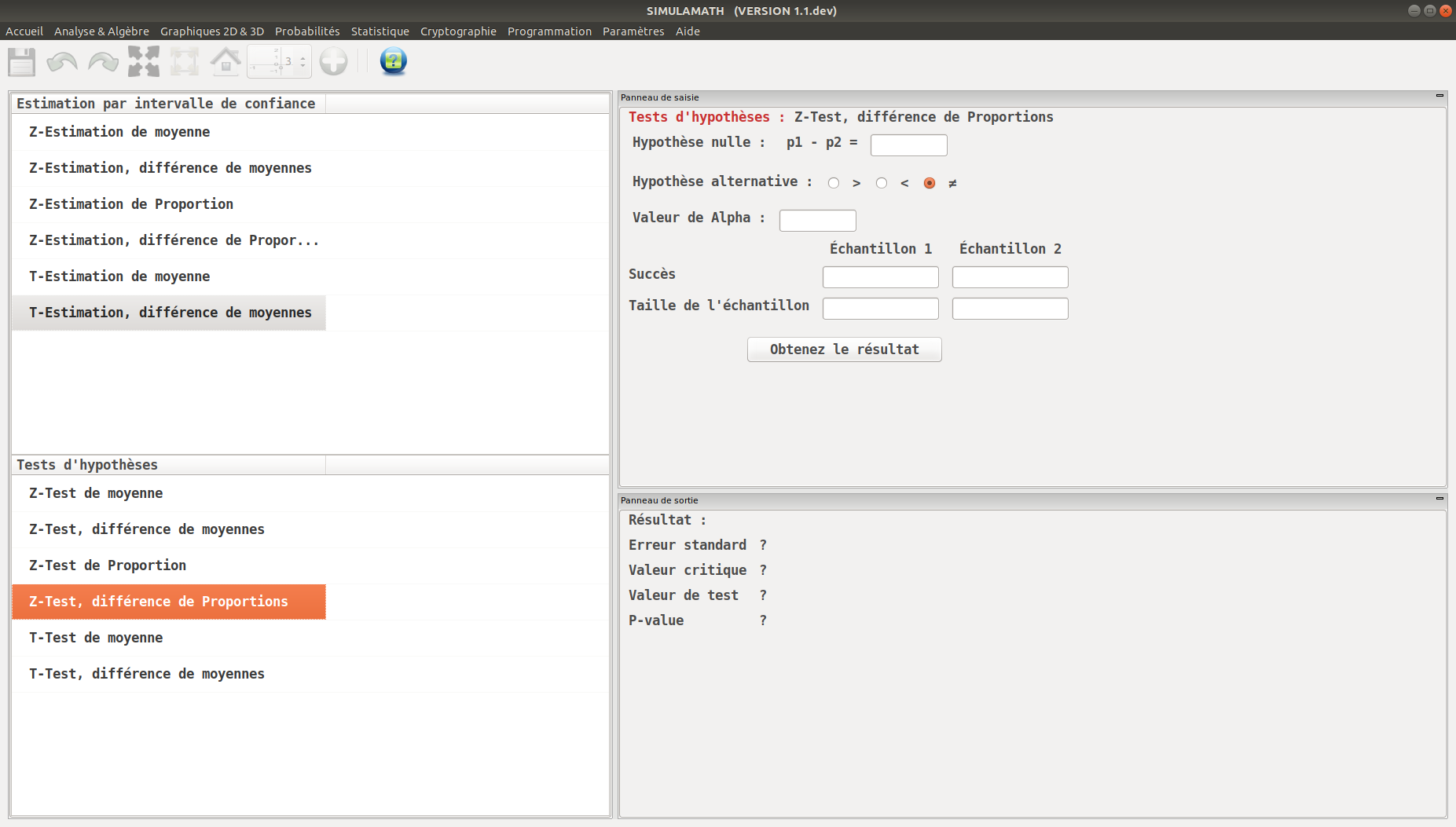The width and height of the screenshot is (1456, 827).
Task: Click the round plus toolbar icon
Action: point(333,61)
